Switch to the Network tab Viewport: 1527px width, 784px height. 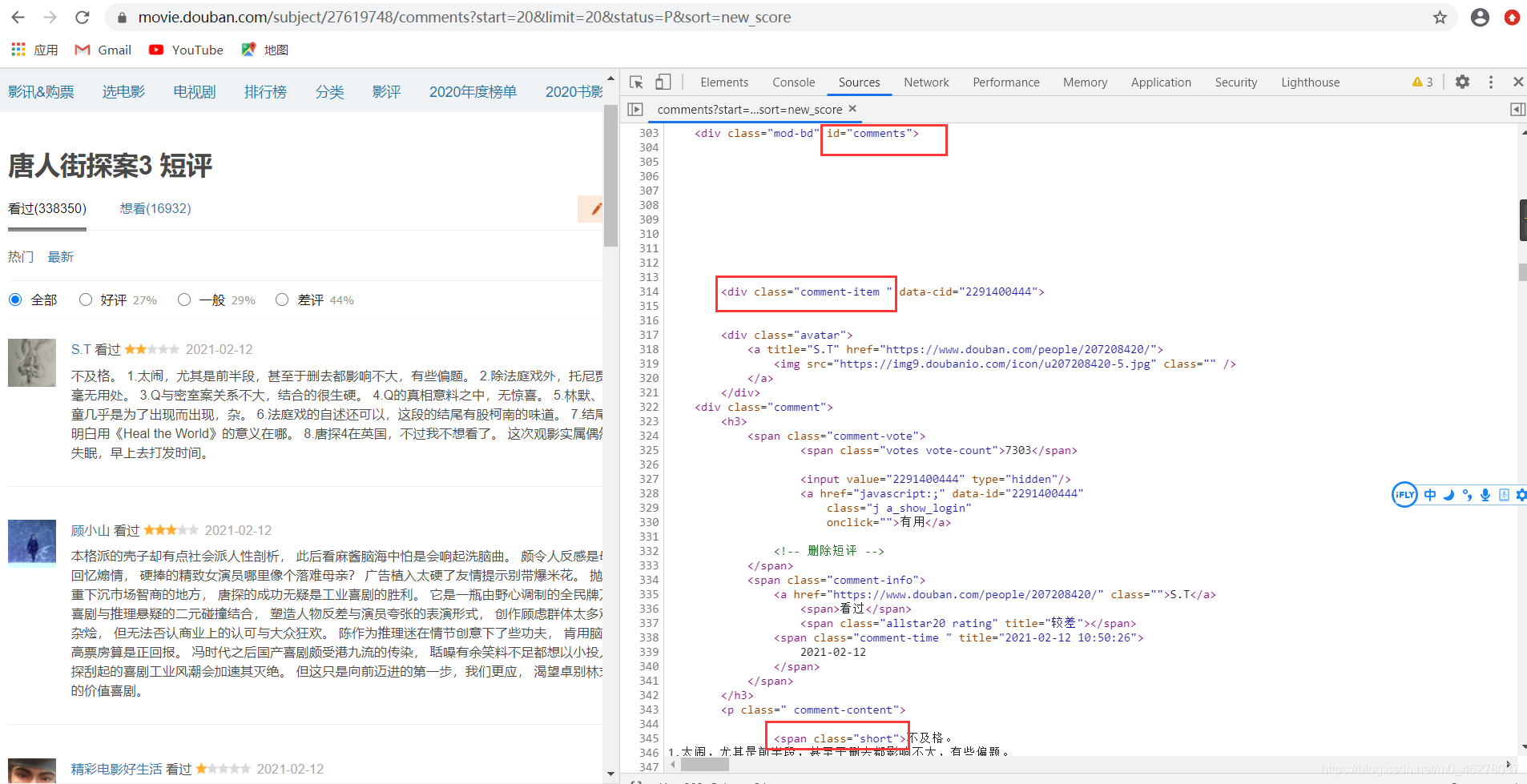pyautogui.click(x=926, y=82)
